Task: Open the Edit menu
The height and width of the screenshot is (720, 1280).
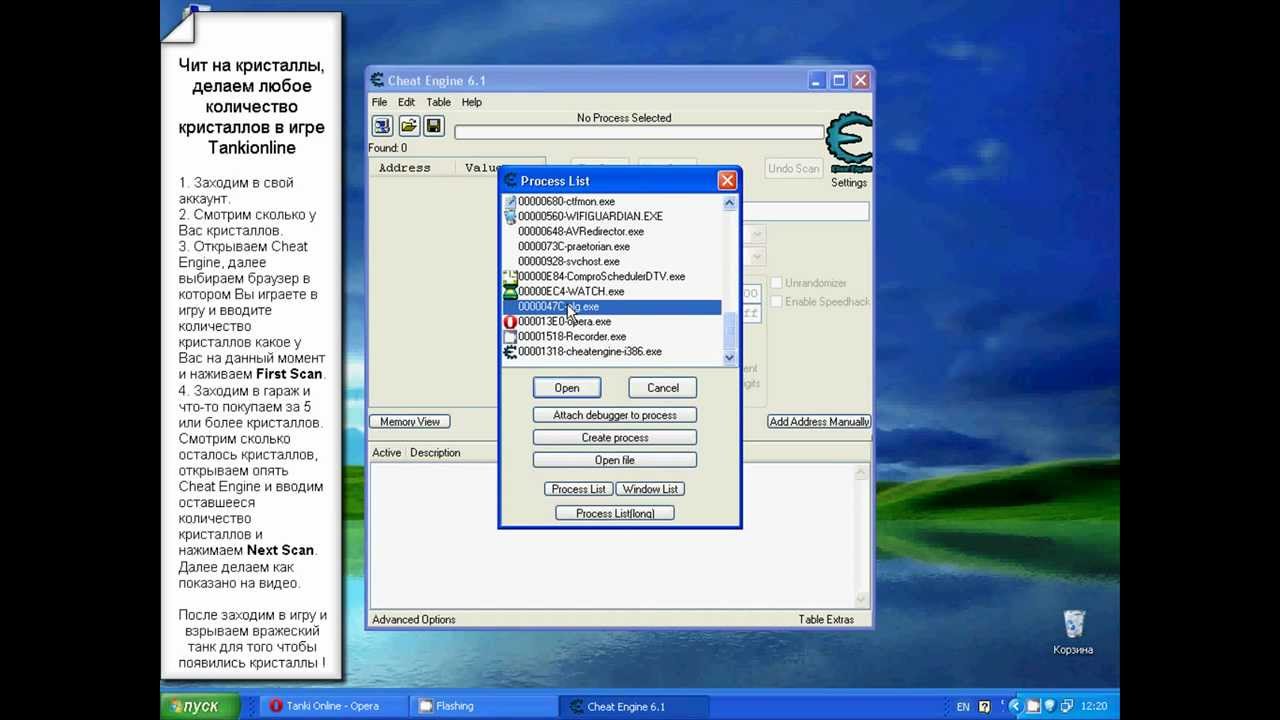Action: tap(406, 102)
